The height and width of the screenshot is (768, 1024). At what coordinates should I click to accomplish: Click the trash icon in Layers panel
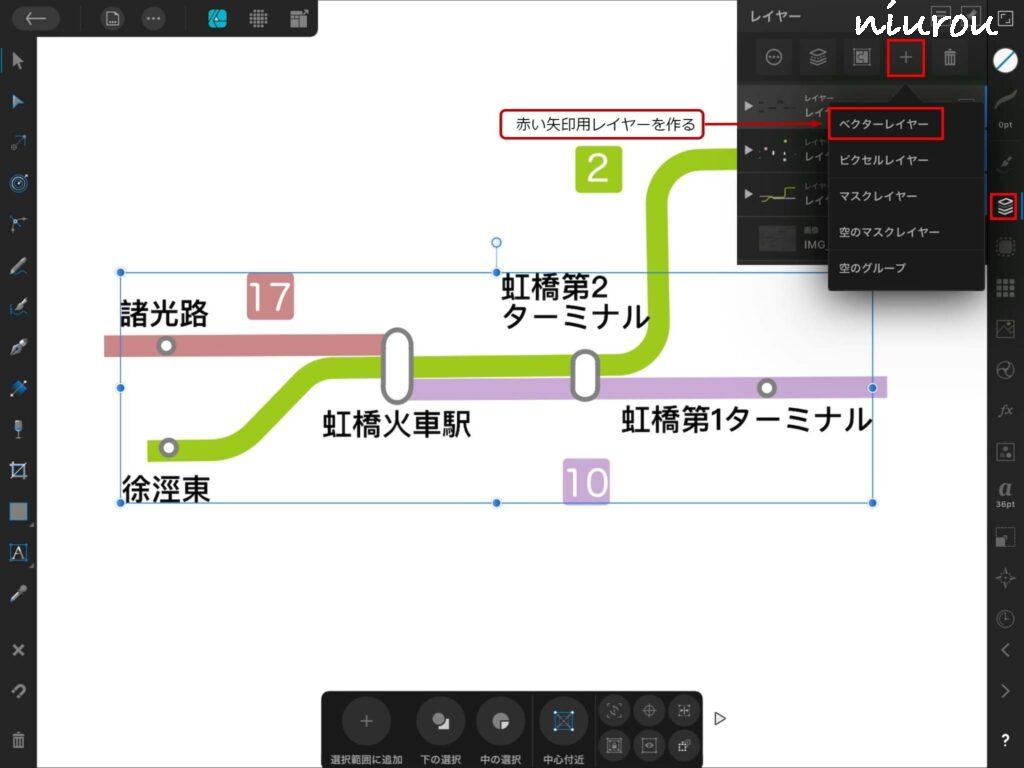pyautogui.click(x=950, y=58)
